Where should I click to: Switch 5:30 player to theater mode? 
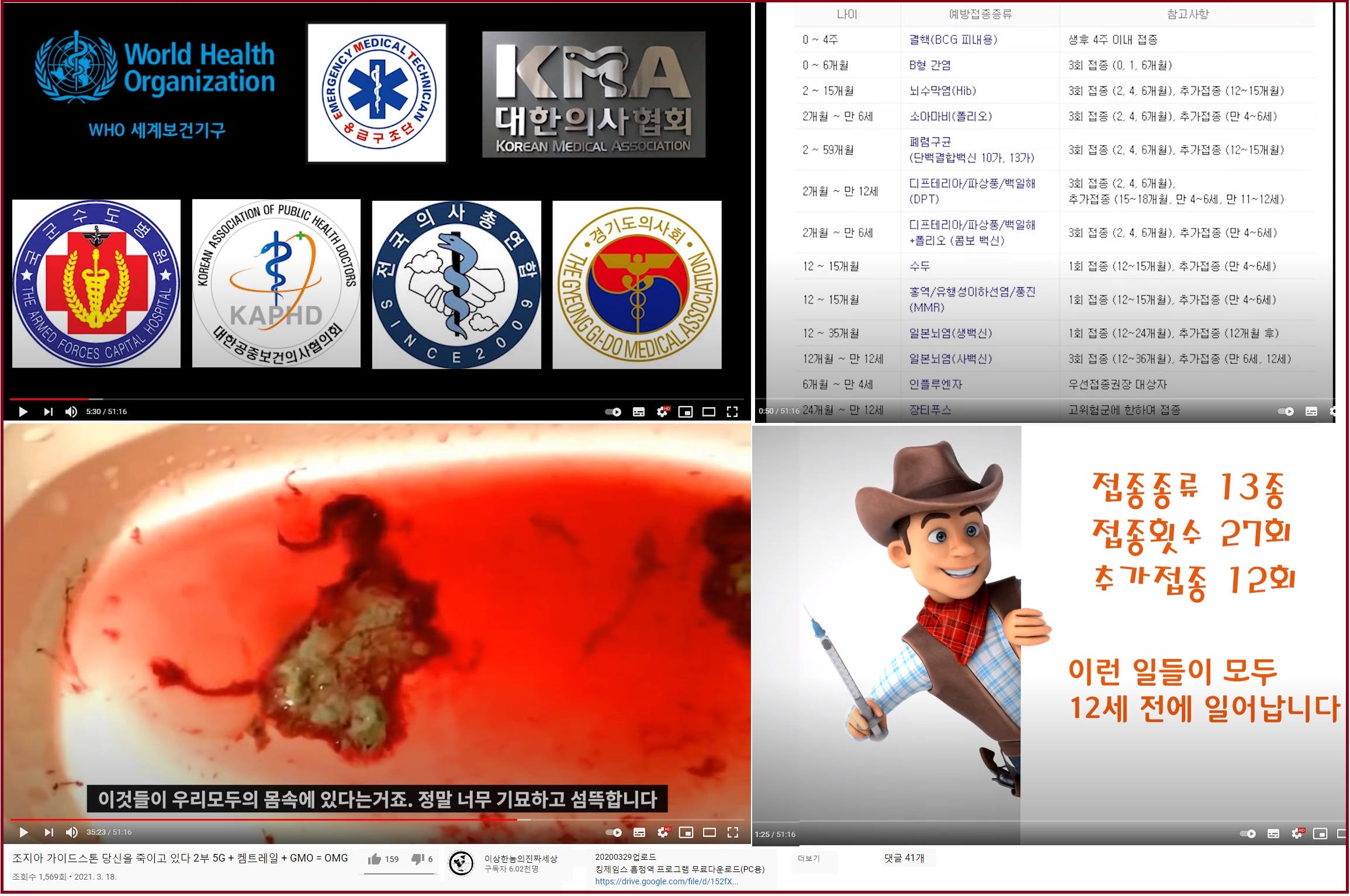click(709, 412)
